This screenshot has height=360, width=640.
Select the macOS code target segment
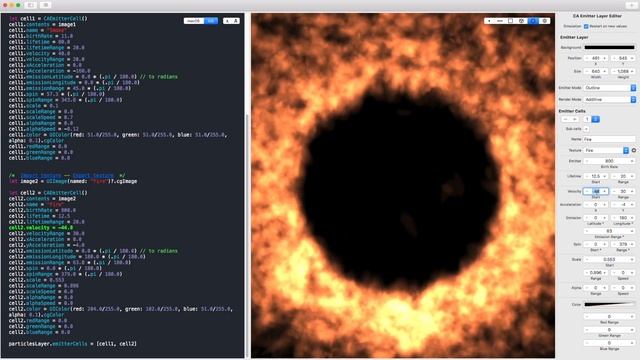tap(193, 21)
